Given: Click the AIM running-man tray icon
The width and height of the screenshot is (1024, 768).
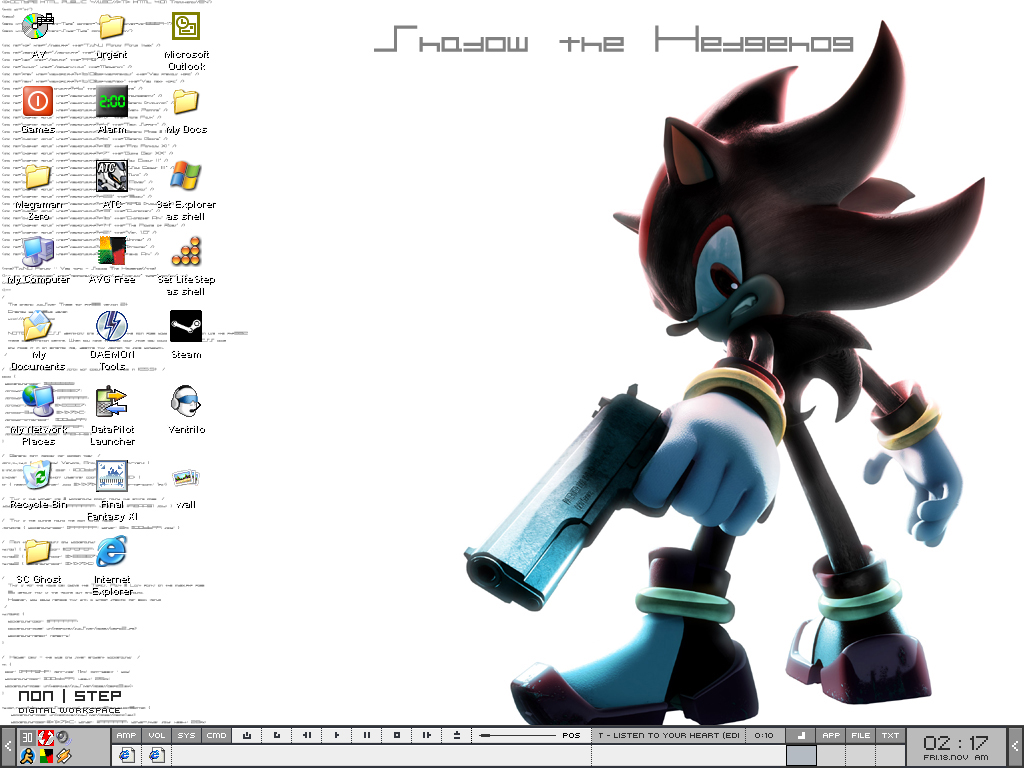Looking at the screenshot, I should (27, 756).
